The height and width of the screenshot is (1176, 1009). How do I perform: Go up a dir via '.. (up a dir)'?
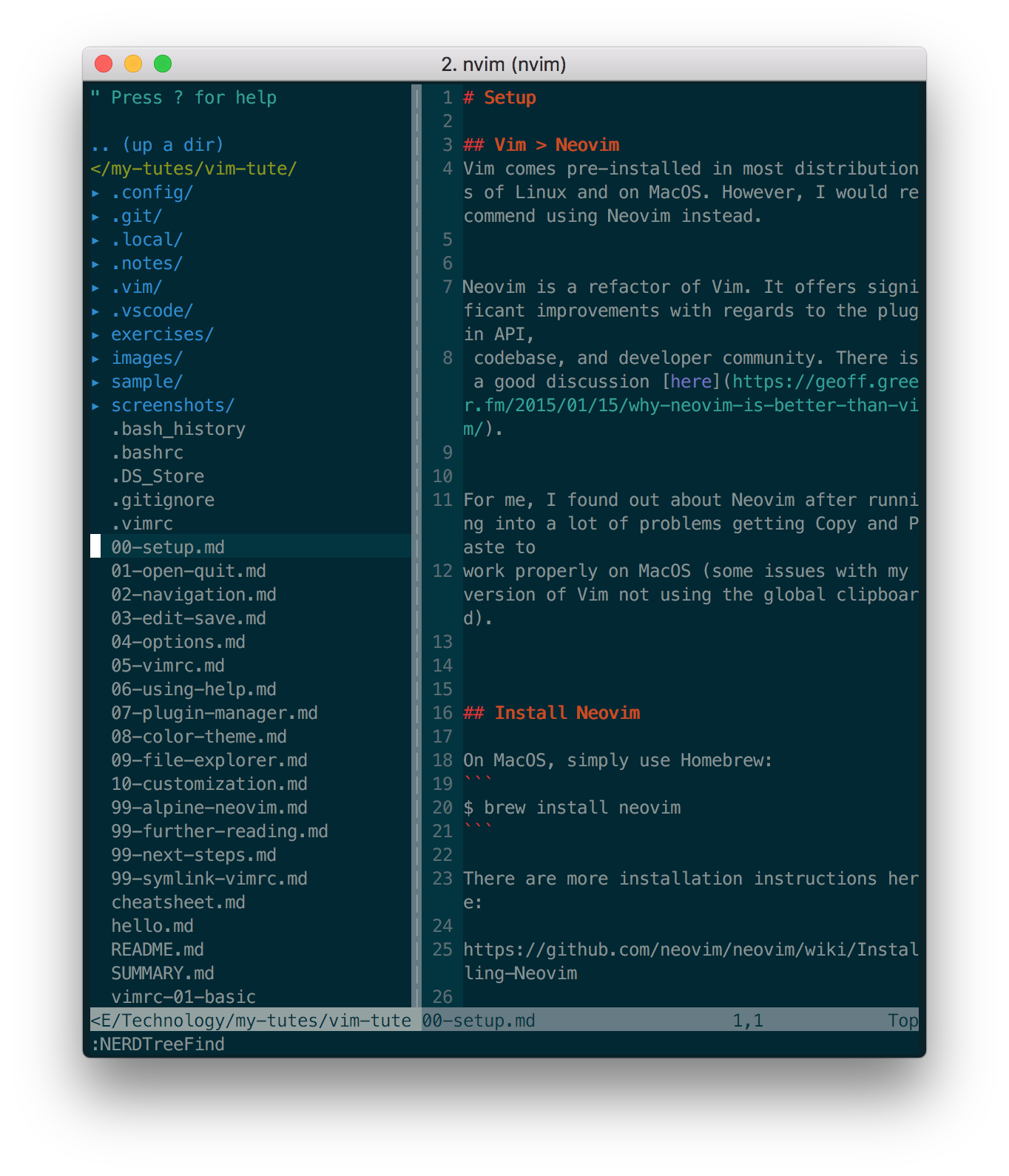click(x=158, y=145)
